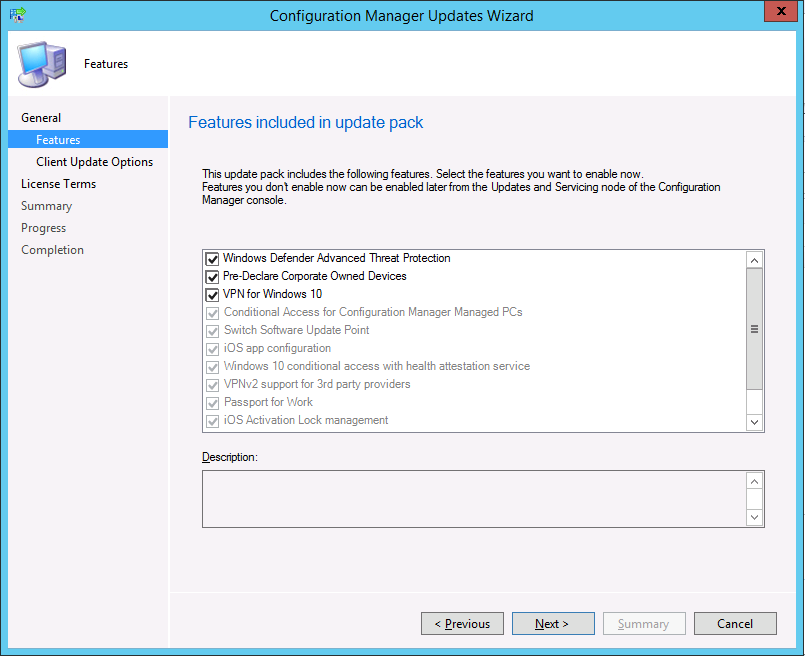Select 'Conditional Access for Configuration Manager Managed PCs' text
Viewport: 805px width, 656px height.
pos(373,312)
